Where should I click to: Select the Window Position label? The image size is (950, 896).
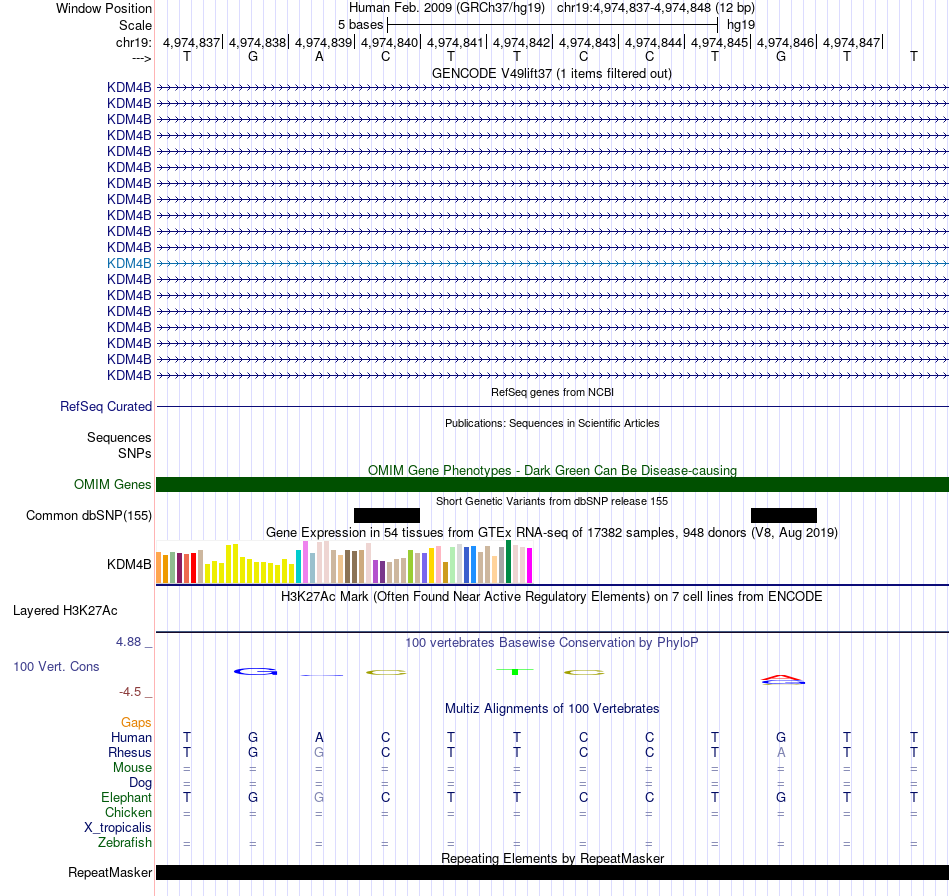(104, 8)
